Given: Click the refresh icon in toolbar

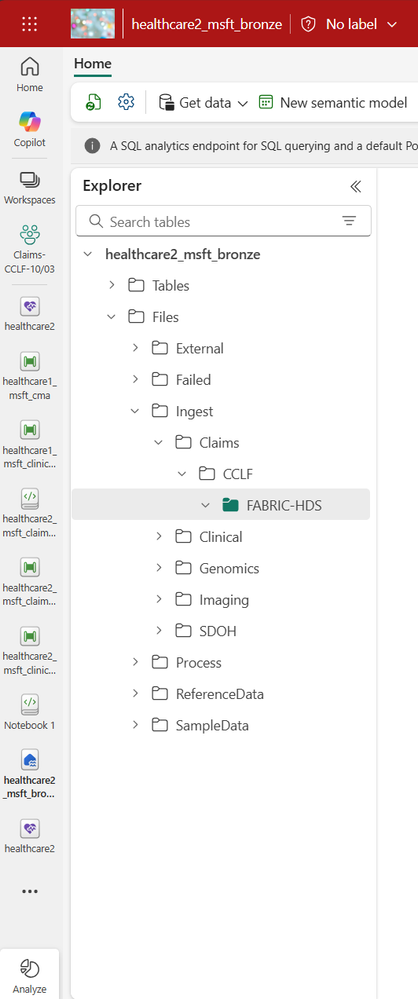Looking at the screenshot, I should click(x=94, y=102).
